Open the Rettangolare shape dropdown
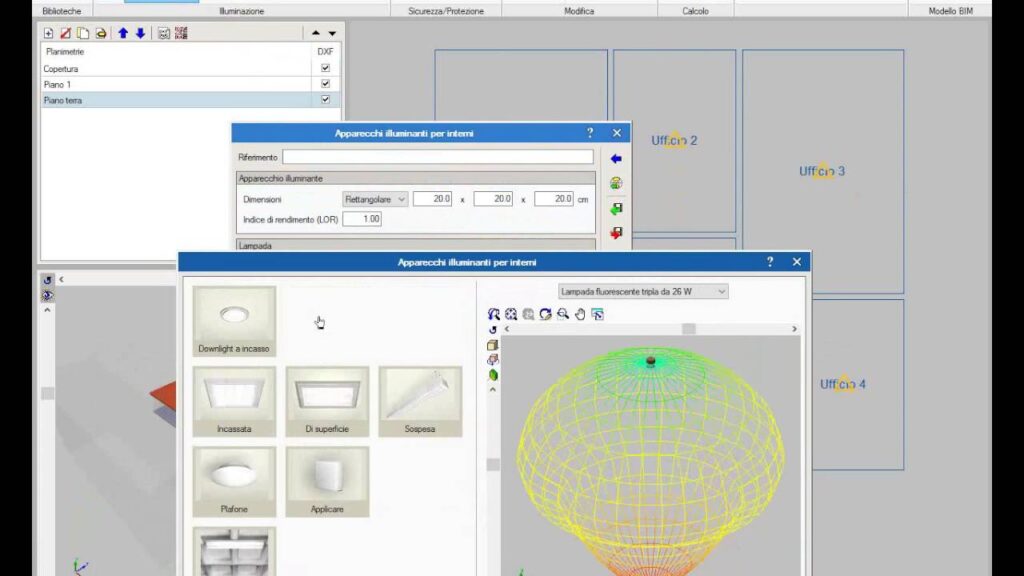 (x=375, y=199)
